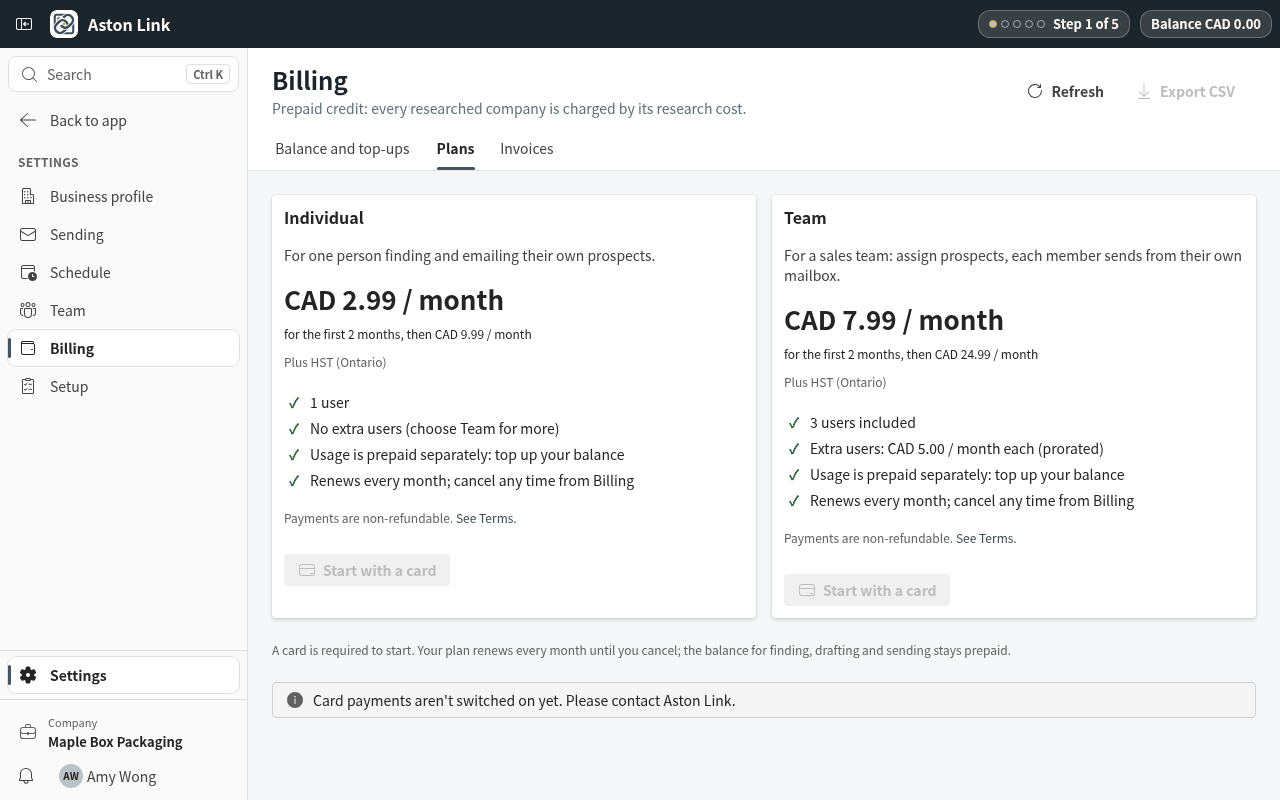This screenshot has height=800, width=1280.
Task: Start Individual plan with a card
Action: coord(367,570)
